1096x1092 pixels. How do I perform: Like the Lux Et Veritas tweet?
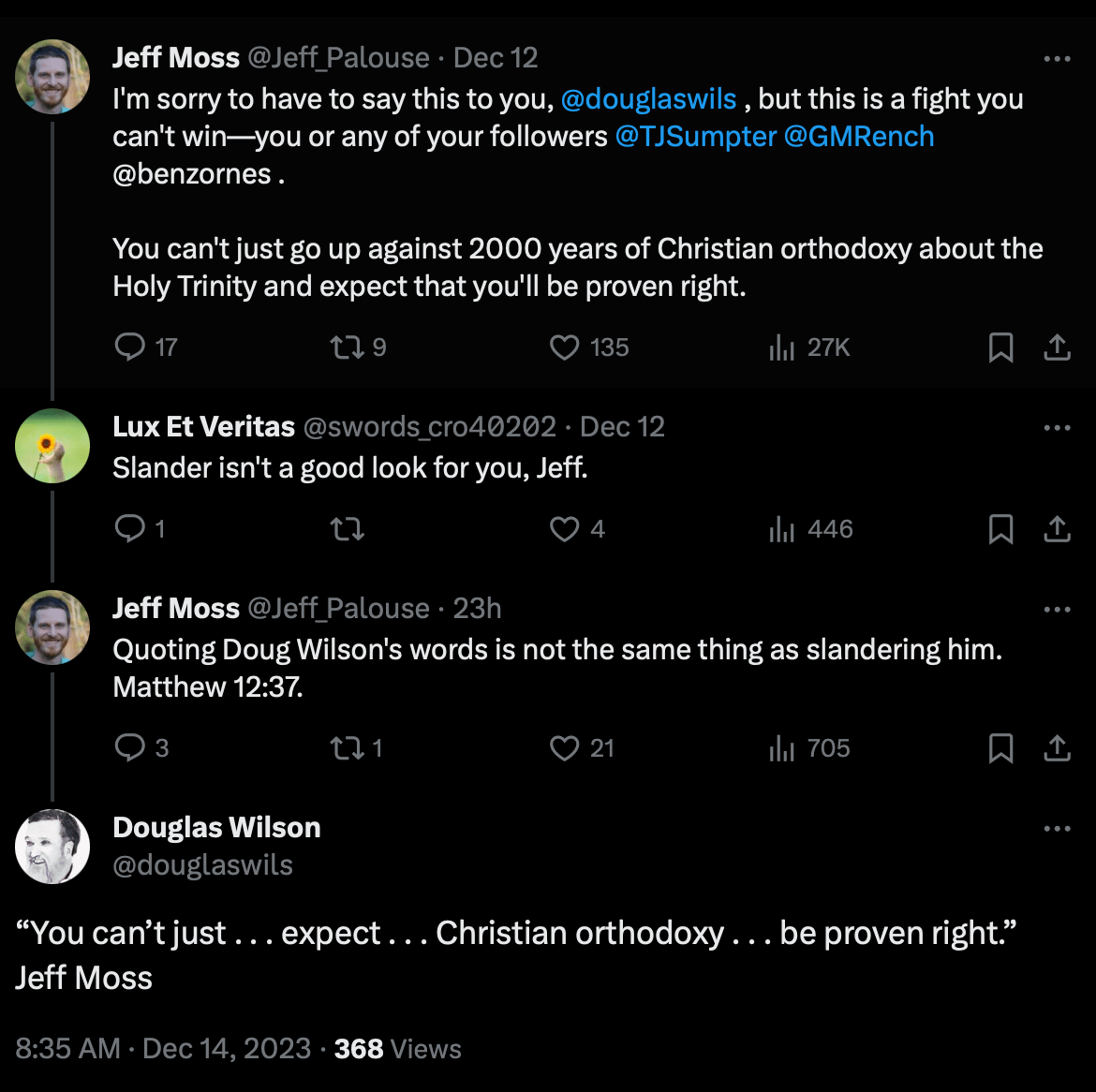click(x=564, y=529)
